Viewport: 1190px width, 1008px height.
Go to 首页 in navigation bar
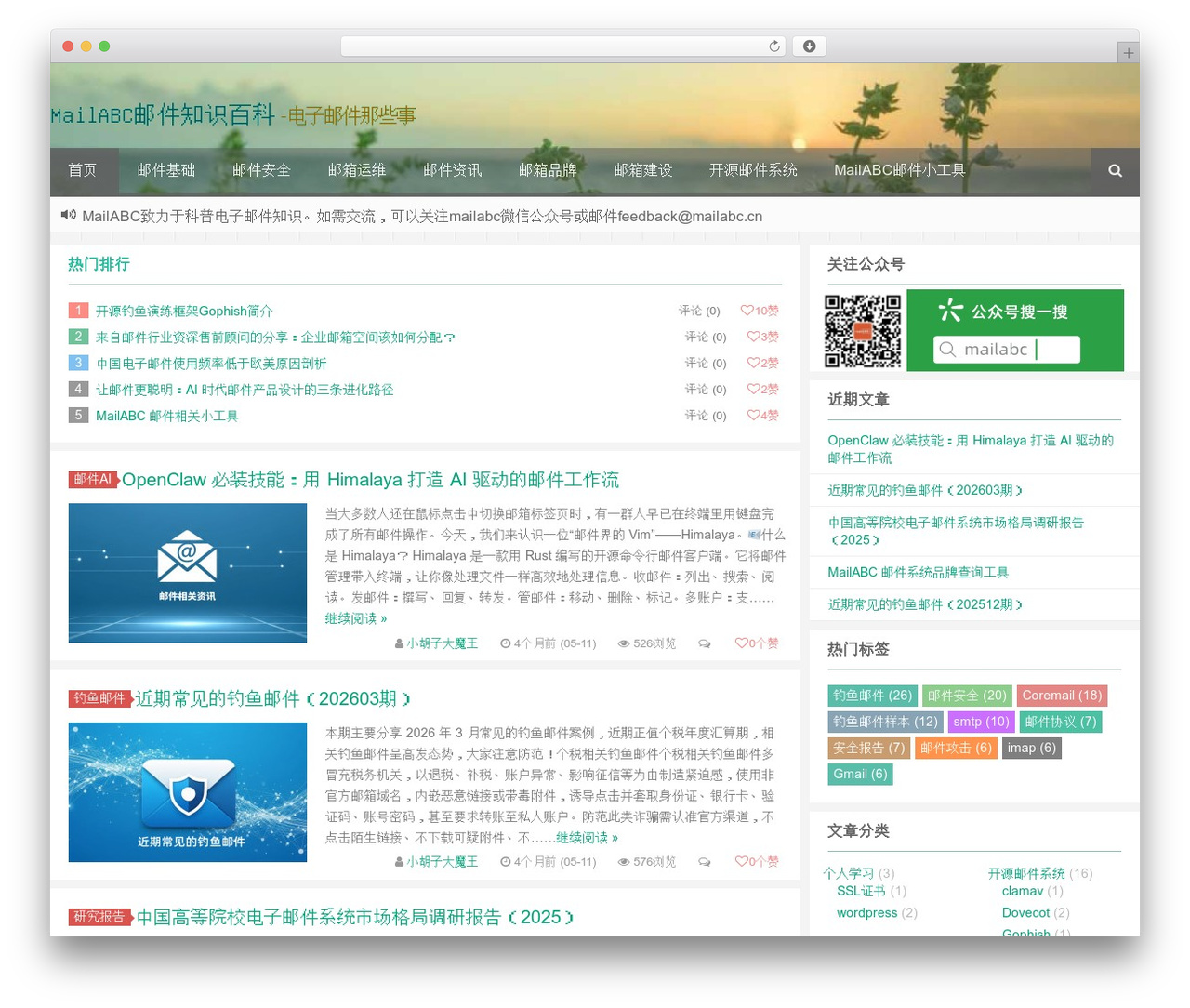tap(83, 170)
